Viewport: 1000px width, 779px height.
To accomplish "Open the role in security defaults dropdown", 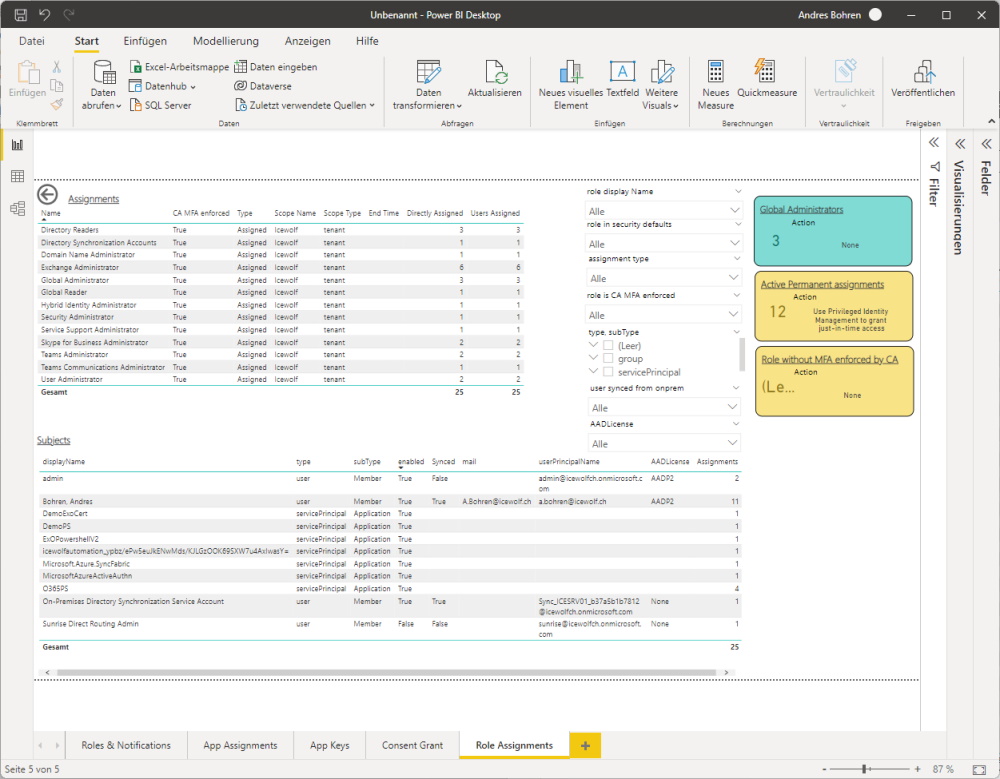I will point(664,244).
